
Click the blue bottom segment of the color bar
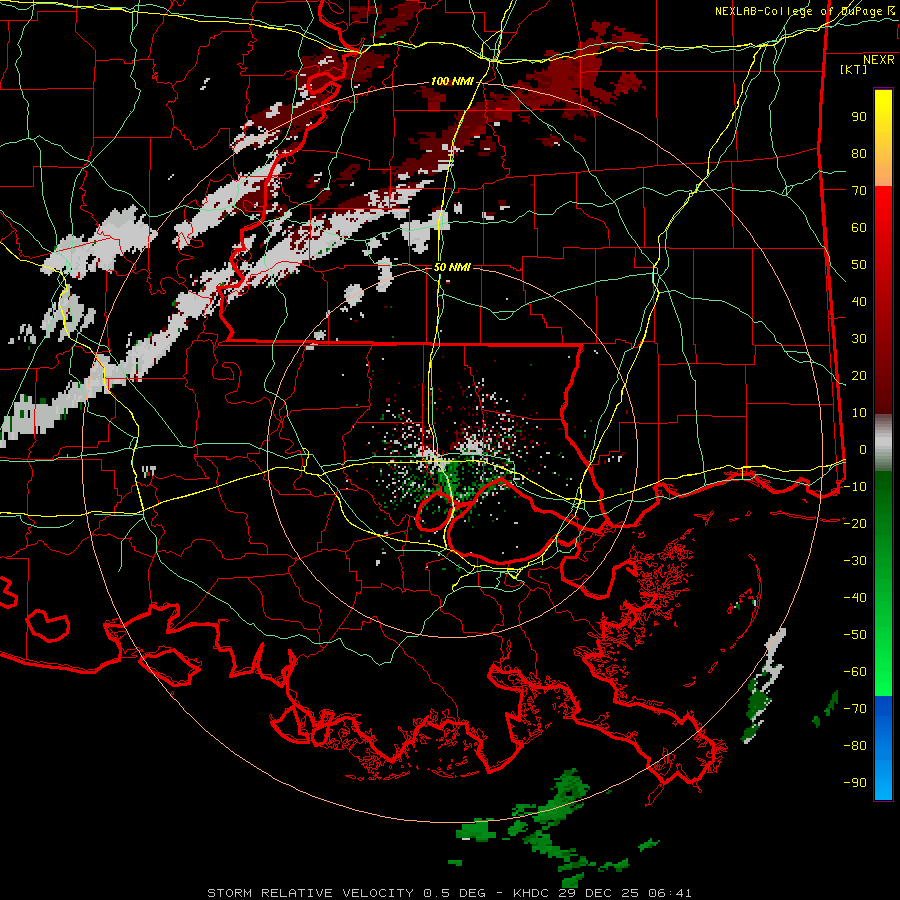pyautogui.click(x=883, y=748)
